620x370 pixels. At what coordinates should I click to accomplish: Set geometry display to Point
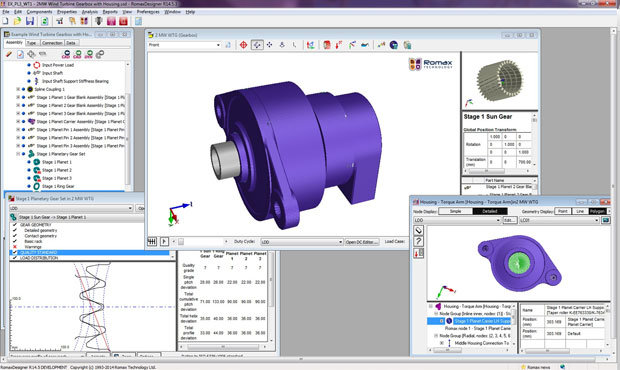coord(563,211)
